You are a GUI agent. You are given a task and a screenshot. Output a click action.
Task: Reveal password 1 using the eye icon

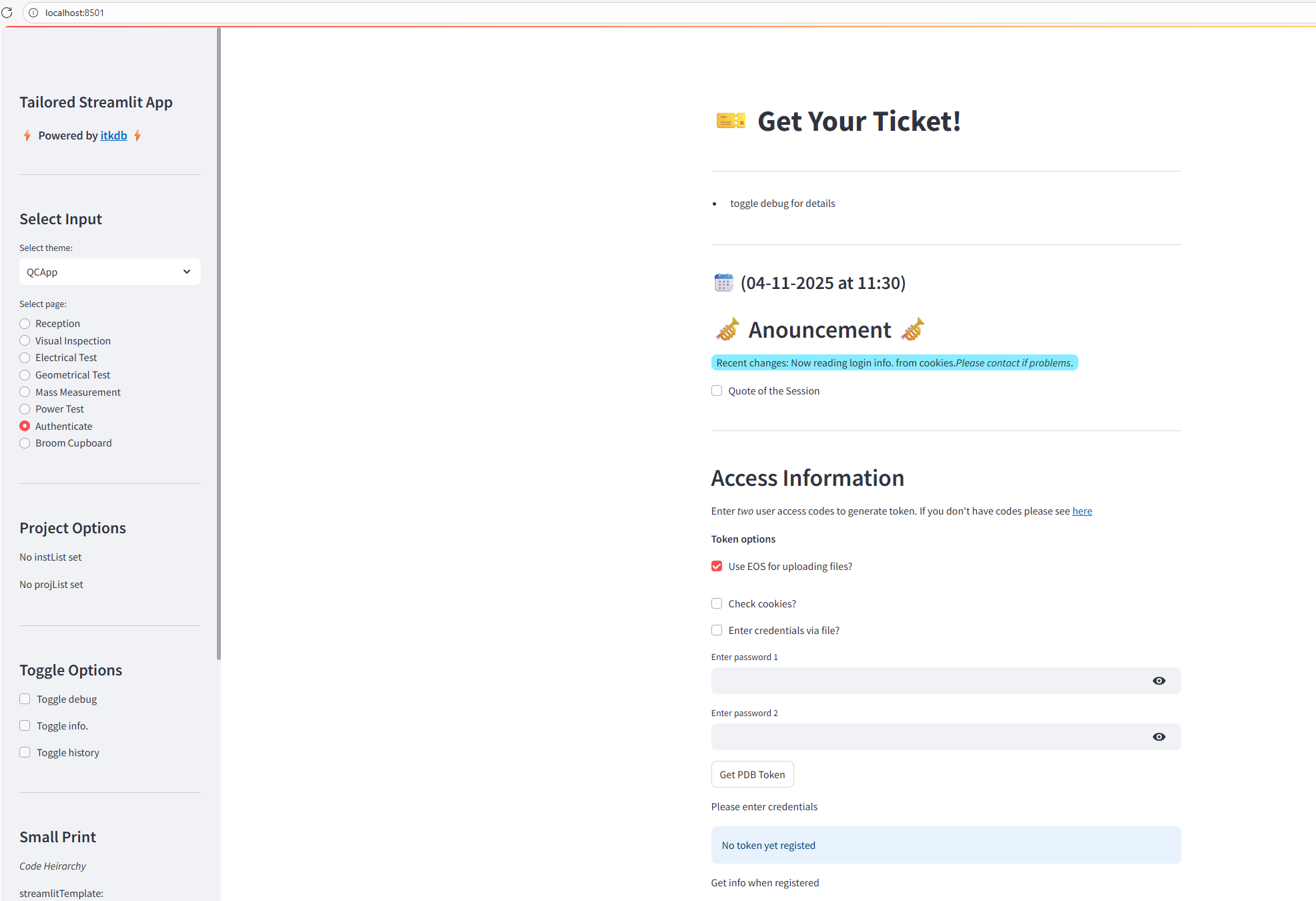point(1159,681)
